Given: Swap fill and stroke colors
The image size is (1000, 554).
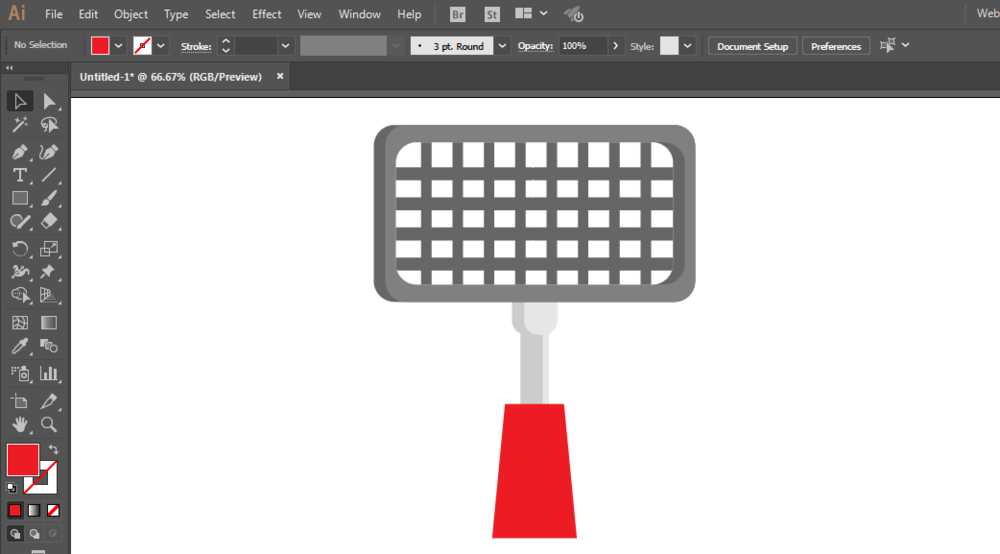Looking at the screenshot, I should tap(53, 449).
